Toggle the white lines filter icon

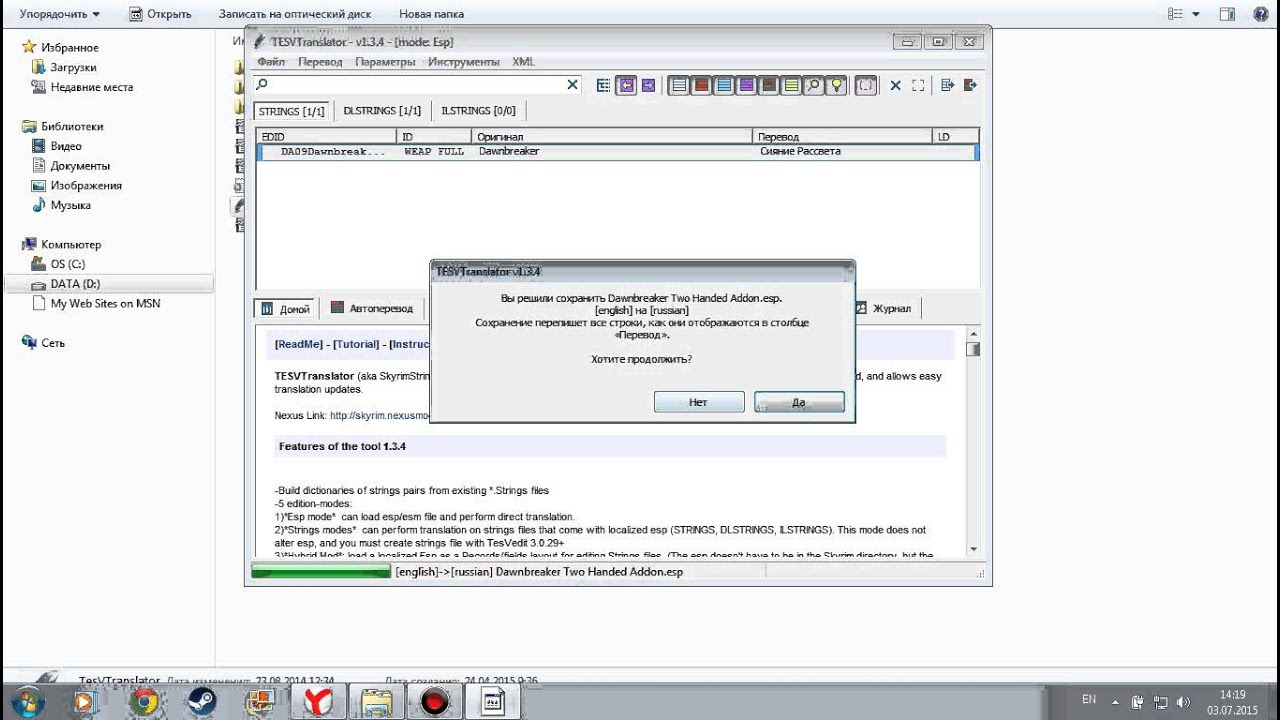[x=679, y=86]
